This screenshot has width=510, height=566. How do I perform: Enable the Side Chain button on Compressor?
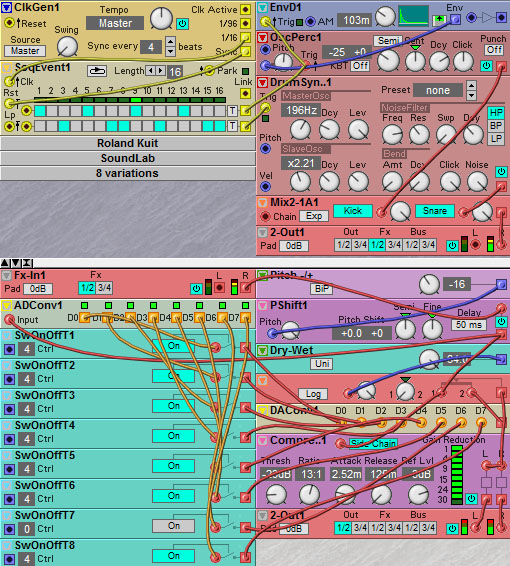coord(373,443)
